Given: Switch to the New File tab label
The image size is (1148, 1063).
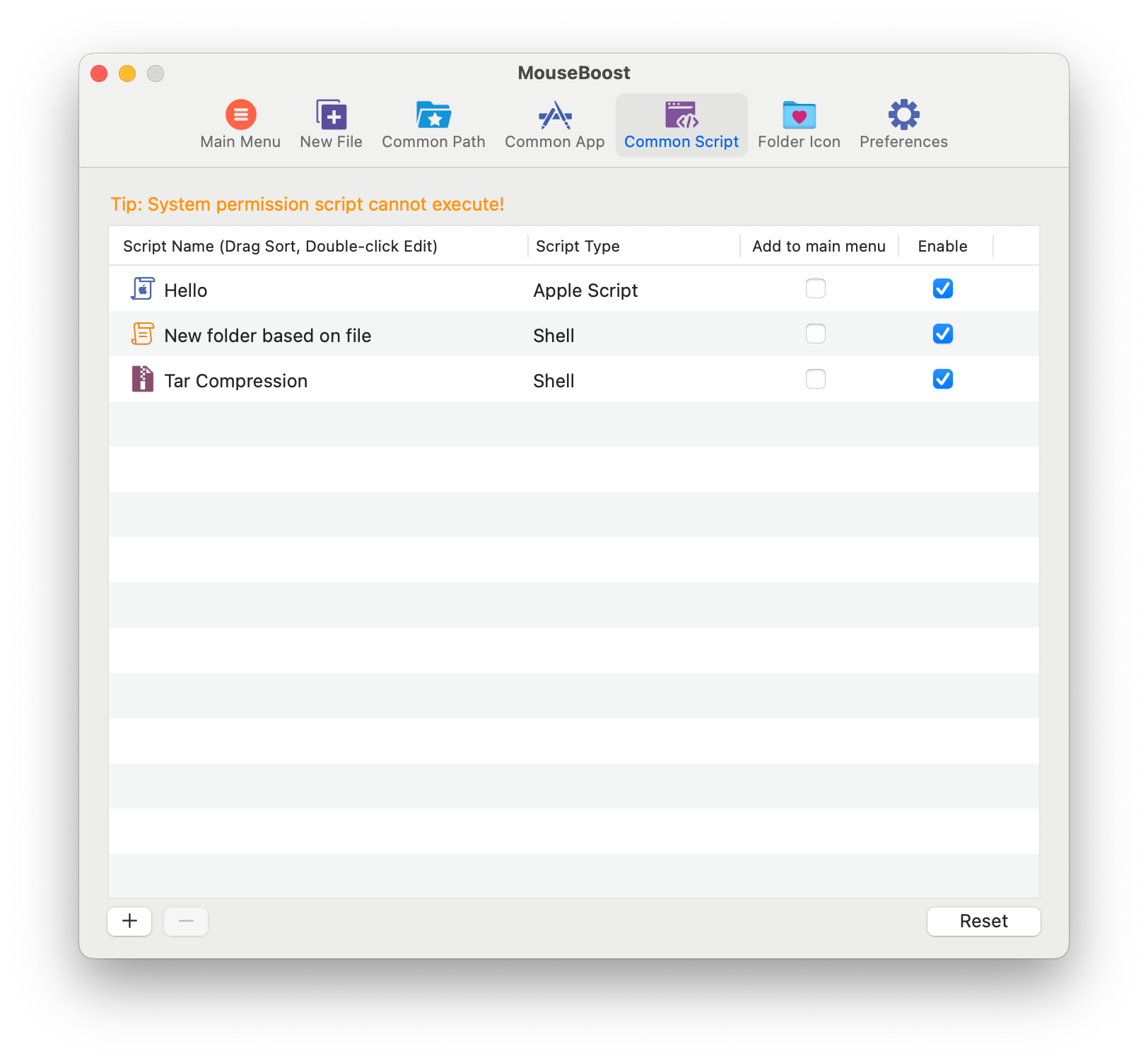Looking at the screenshot, I should (331, 142).
